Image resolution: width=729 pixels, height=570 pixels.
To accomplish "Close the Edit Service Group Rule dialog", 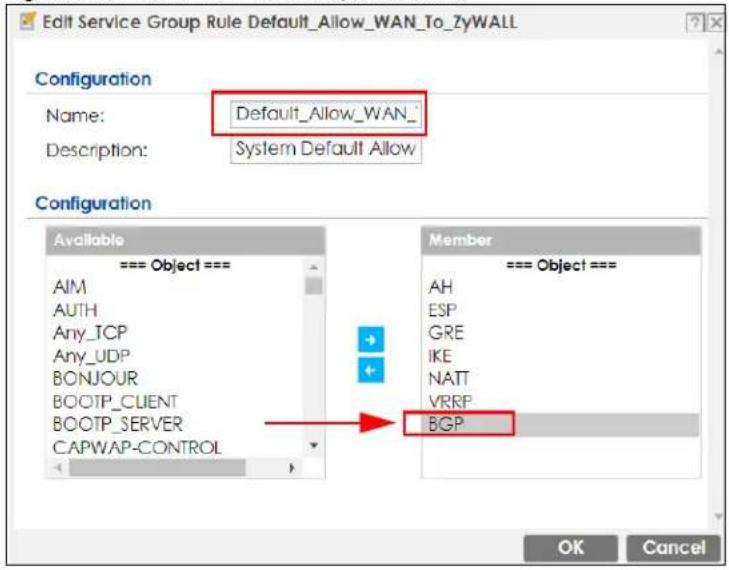I will point(715,22).
